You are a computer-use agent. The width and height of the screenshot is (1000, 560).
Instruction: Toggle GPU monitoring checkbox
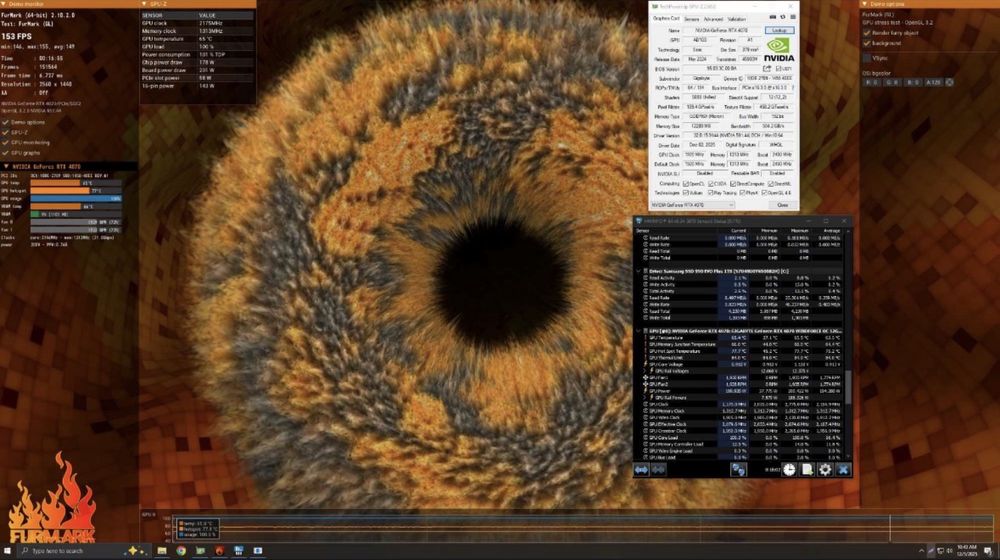click(6, 142)
